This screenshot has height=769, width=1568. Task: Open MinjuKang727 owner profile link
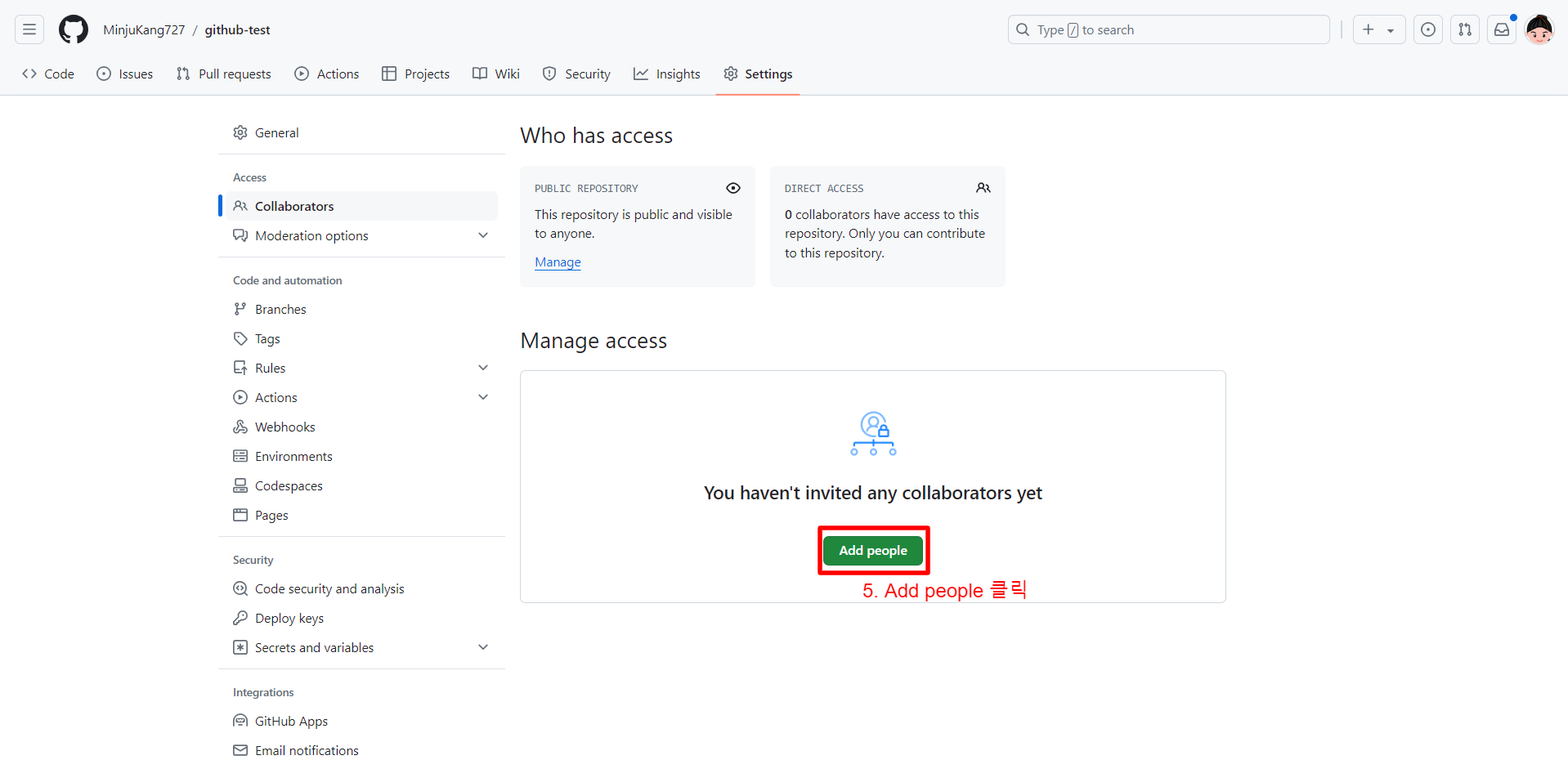(x=144, y=30)
